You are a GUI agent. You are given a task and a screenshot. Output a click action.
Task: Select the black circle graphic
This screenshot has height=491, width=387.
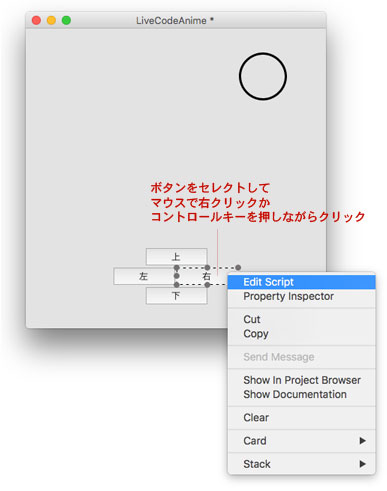pos(263,76)
